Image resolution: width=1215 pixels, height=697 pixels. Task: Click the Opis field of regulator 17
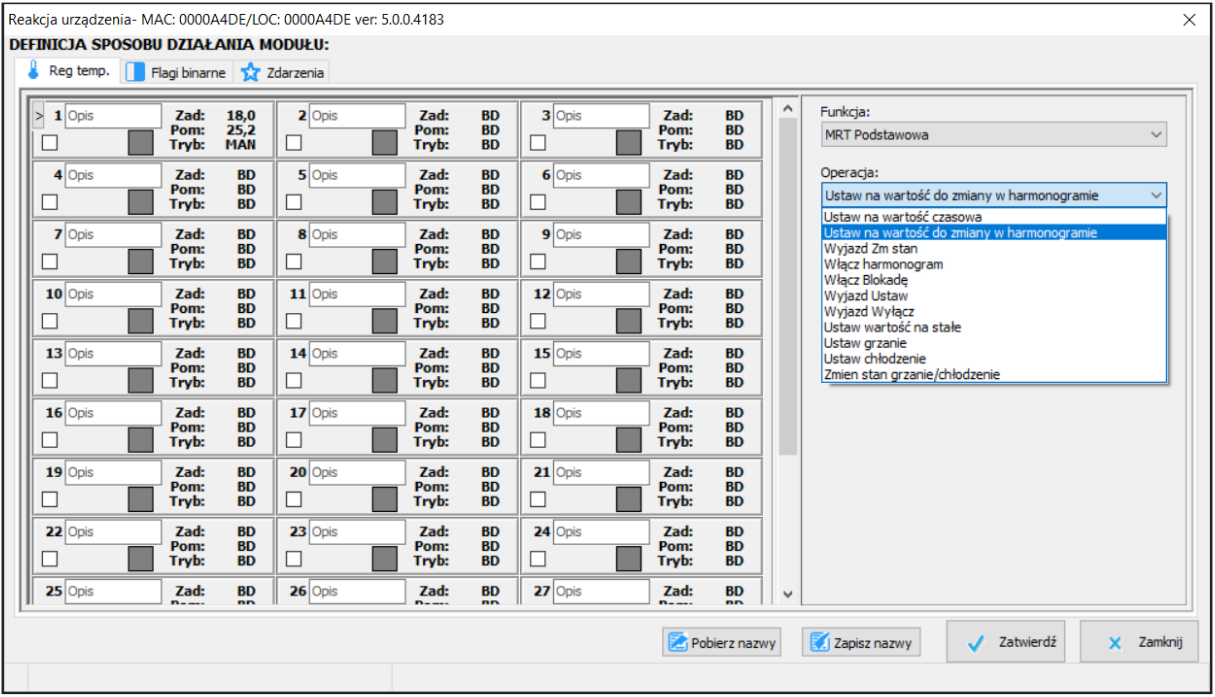click(357, 413)
